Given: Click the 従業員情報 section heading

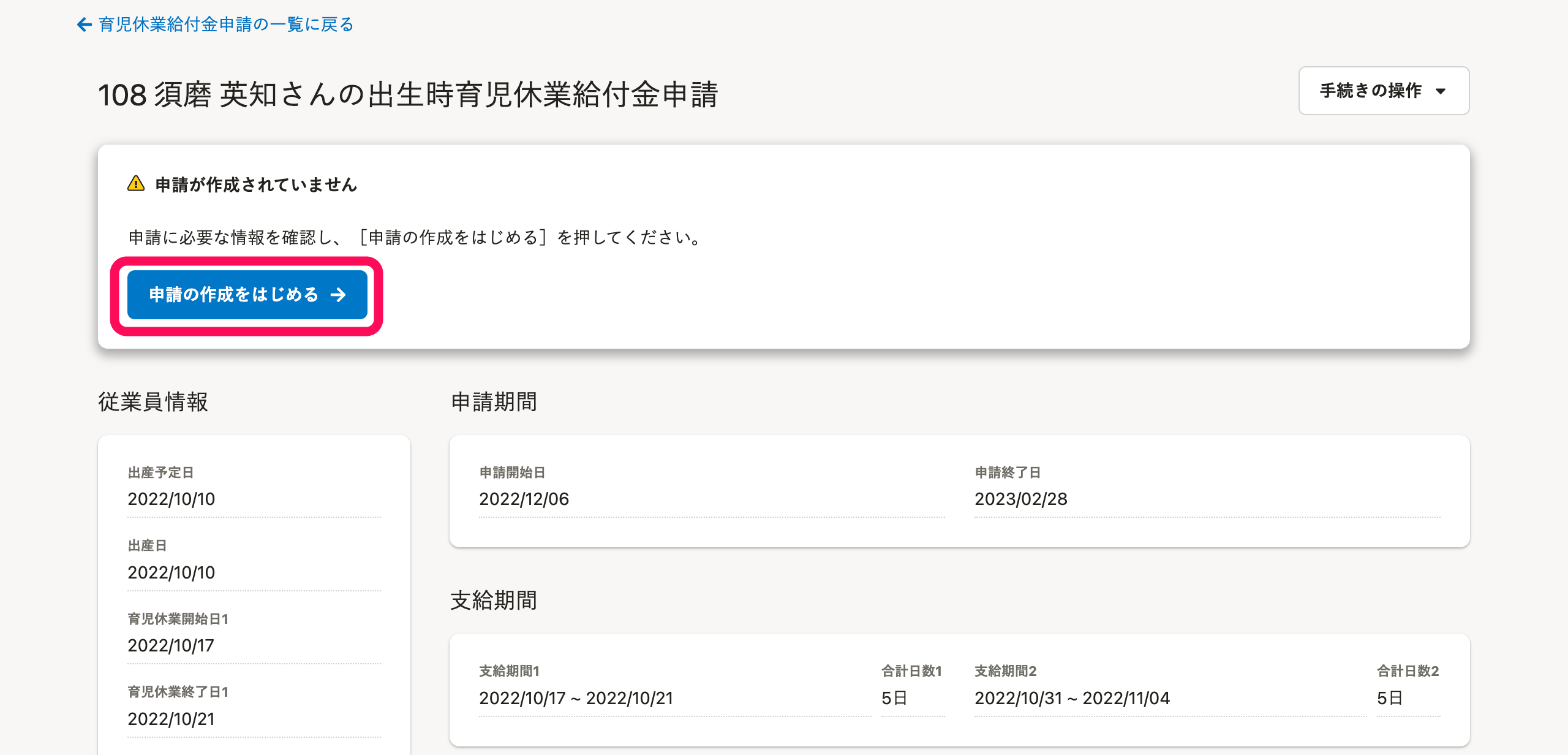Looking at the screenshot, I should coord(153,402).
